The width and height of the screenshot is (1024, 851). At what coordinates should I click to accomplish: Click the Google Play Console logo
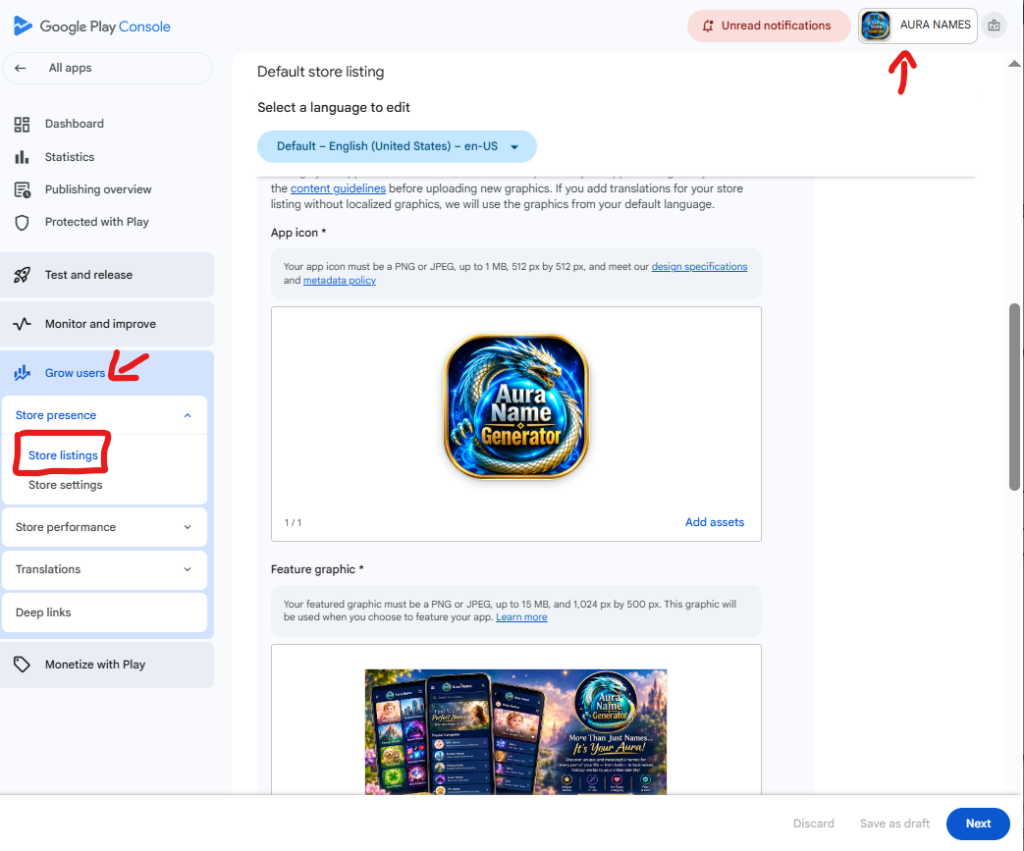point(91,26)
